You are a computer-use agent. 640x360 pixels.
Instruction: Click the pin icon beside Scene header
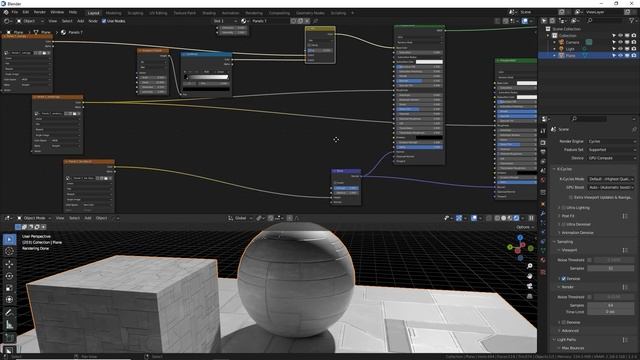tap(634, 129)
